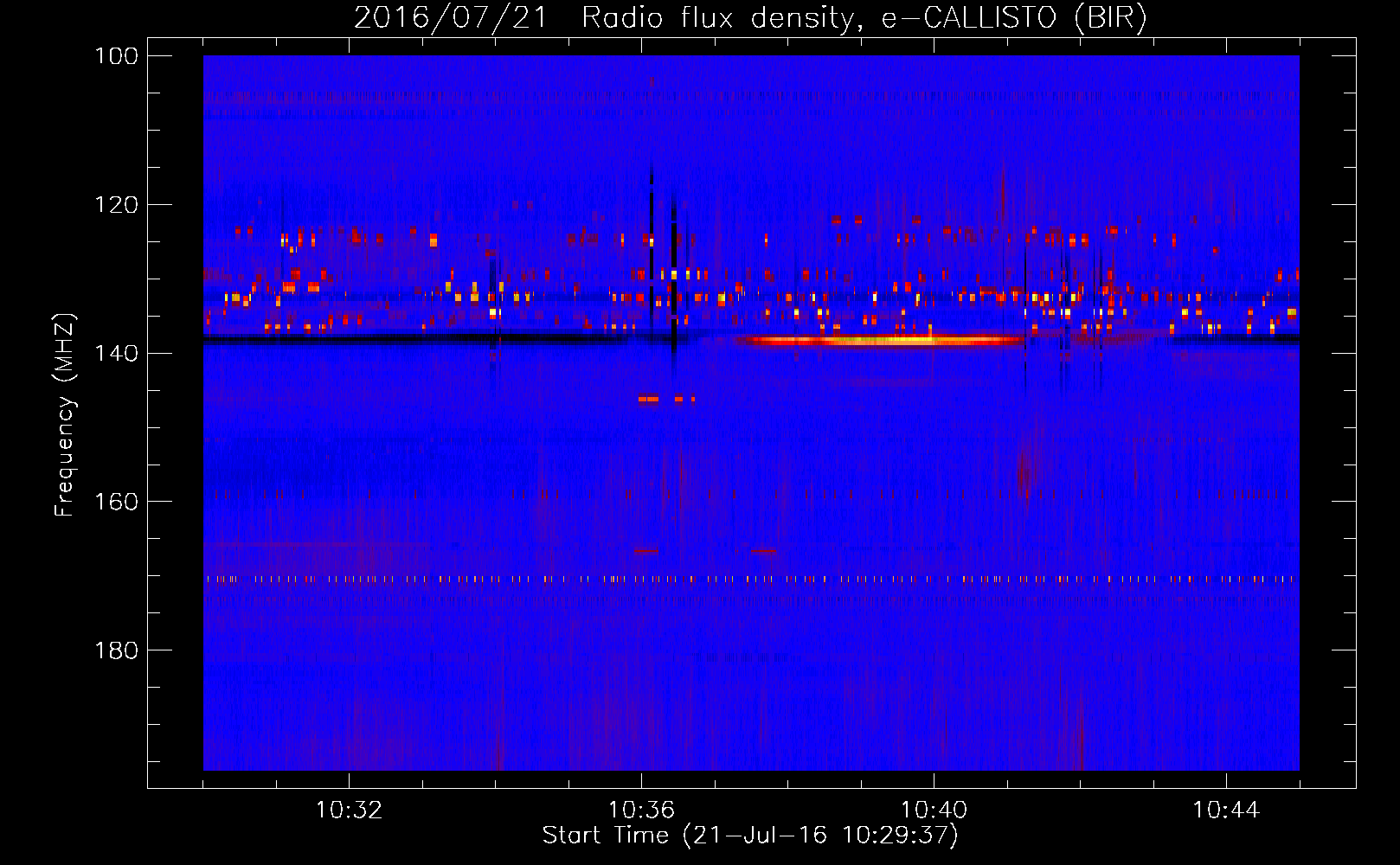Click the bright yellow-red emission band near 138 MHz
This screenshot has width=1400, height=865.
tap(883, 340)
